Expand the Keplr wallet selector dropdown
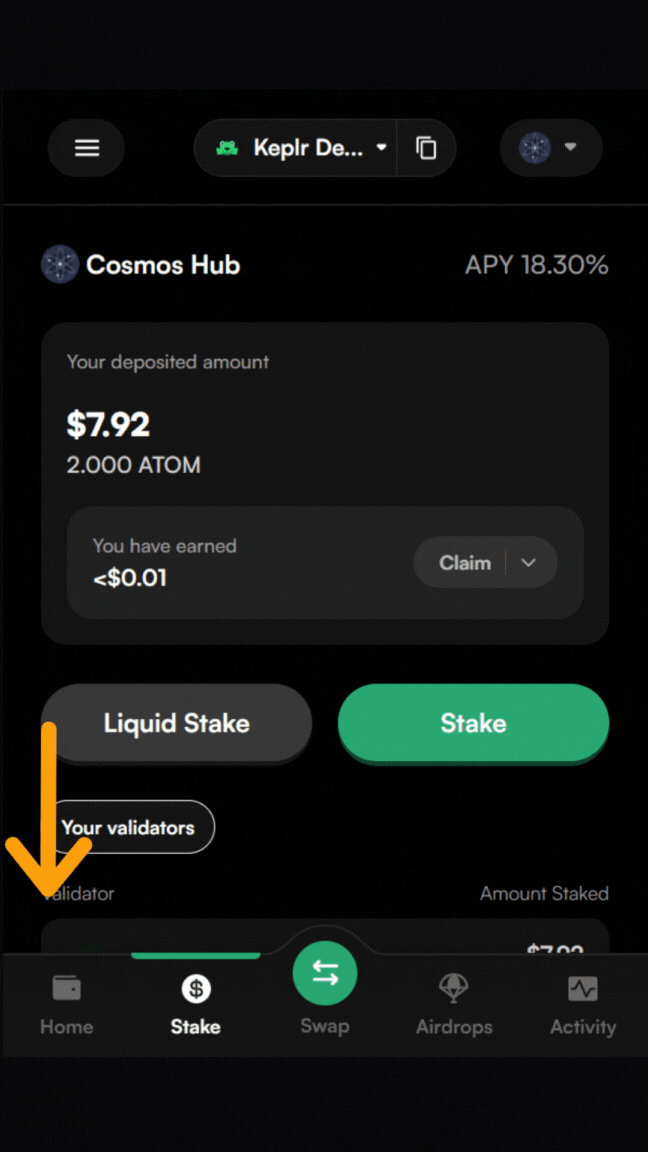The height and width of the screenshot is (1152, 648). pyautogui.click(x=380, y=148)
